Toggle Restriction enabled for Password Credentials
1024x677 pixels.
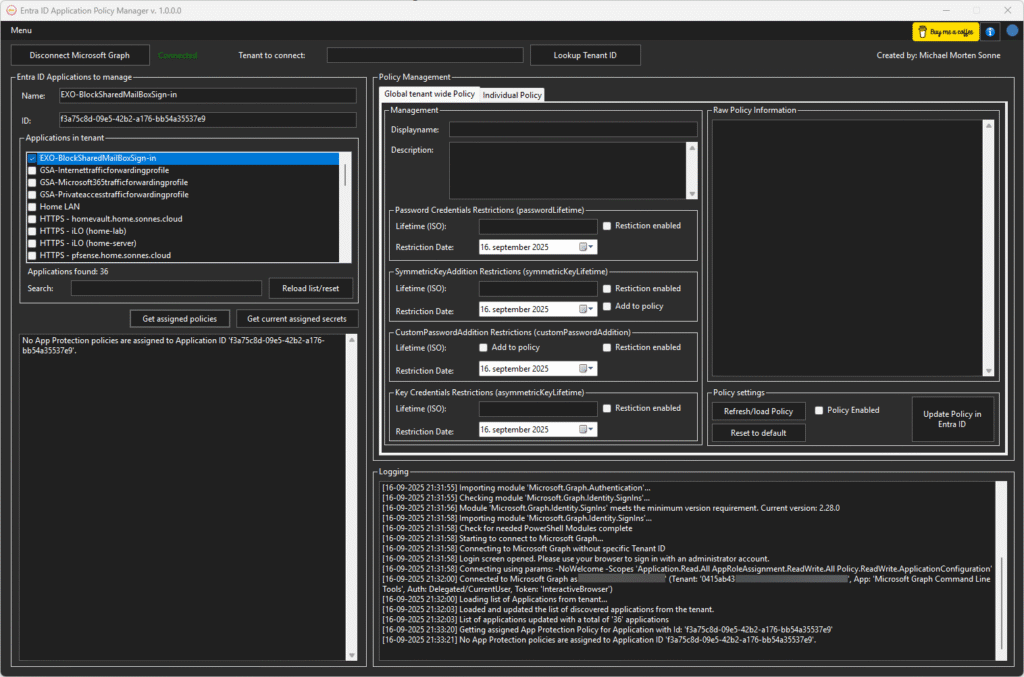click(607, 226)
